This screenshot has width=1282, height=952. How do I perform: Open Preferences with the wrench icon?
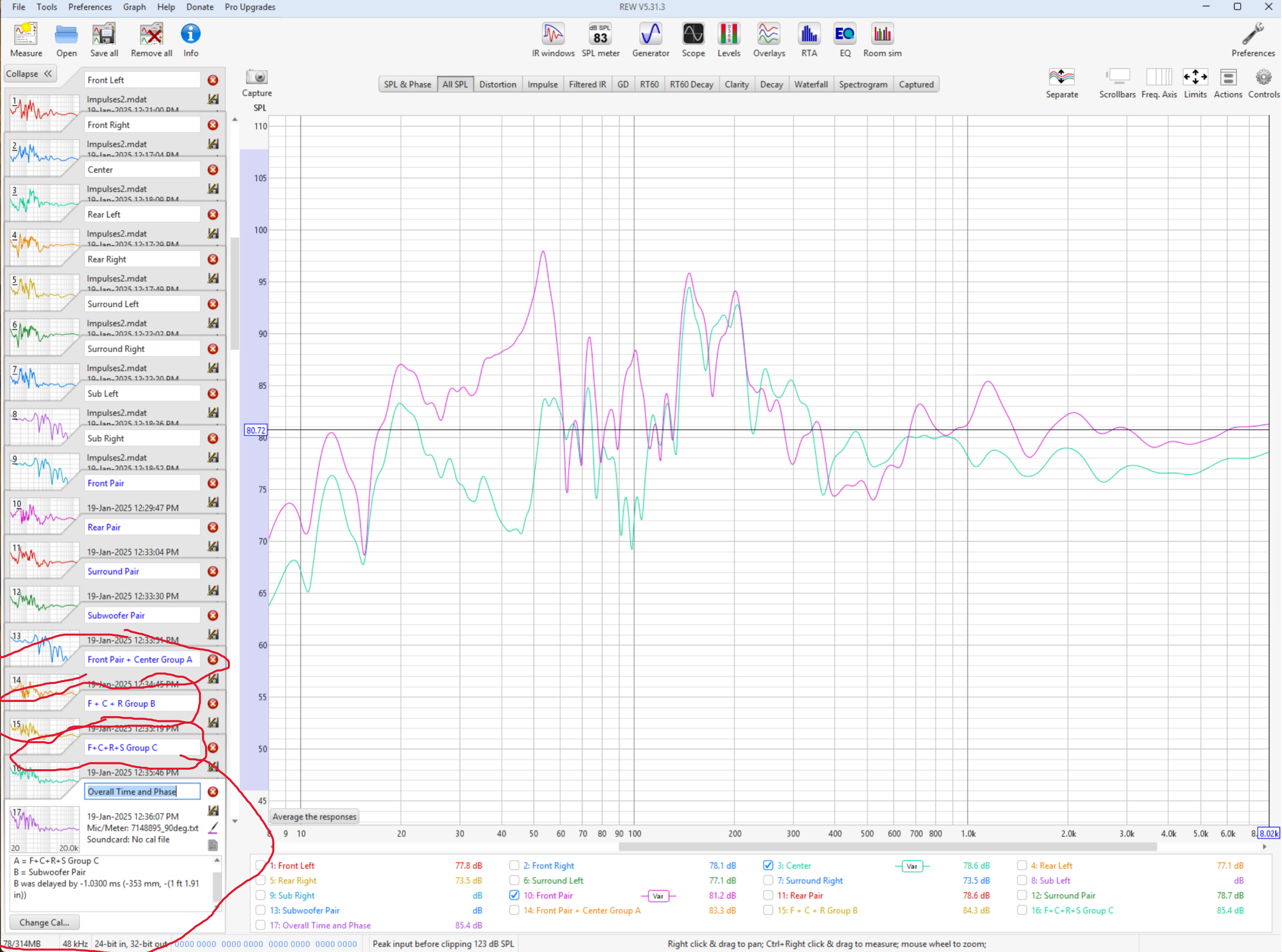click(x=1253, y=40)
